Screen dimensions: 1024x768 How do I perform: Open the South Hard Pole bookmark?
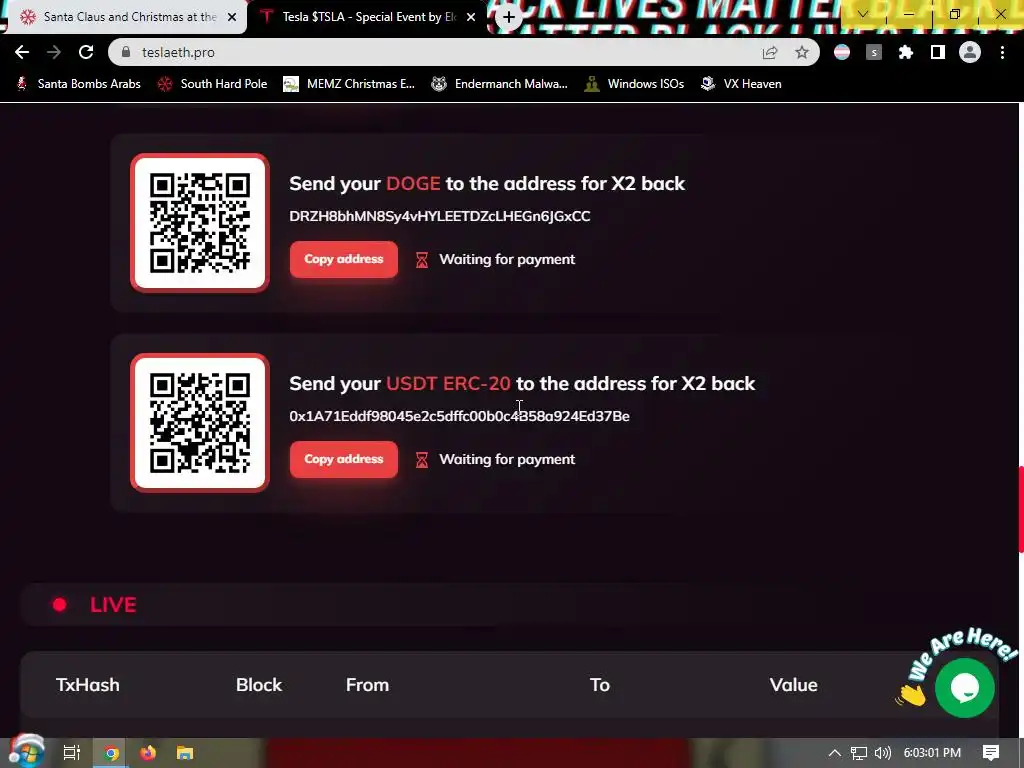213,84
